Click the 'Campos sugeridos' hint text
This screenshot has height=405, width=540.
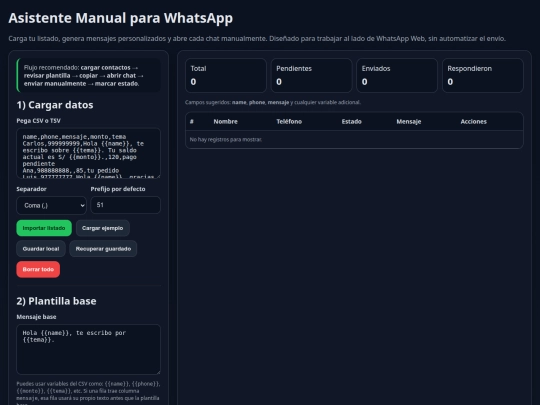point(273,102)
